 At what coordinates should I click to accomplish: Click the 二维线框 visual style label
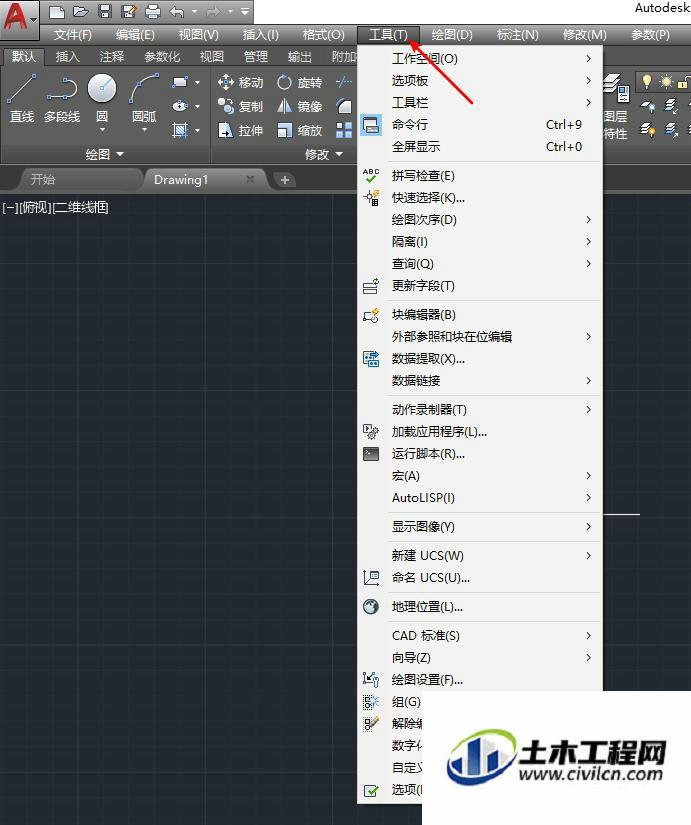click(81, 207)
